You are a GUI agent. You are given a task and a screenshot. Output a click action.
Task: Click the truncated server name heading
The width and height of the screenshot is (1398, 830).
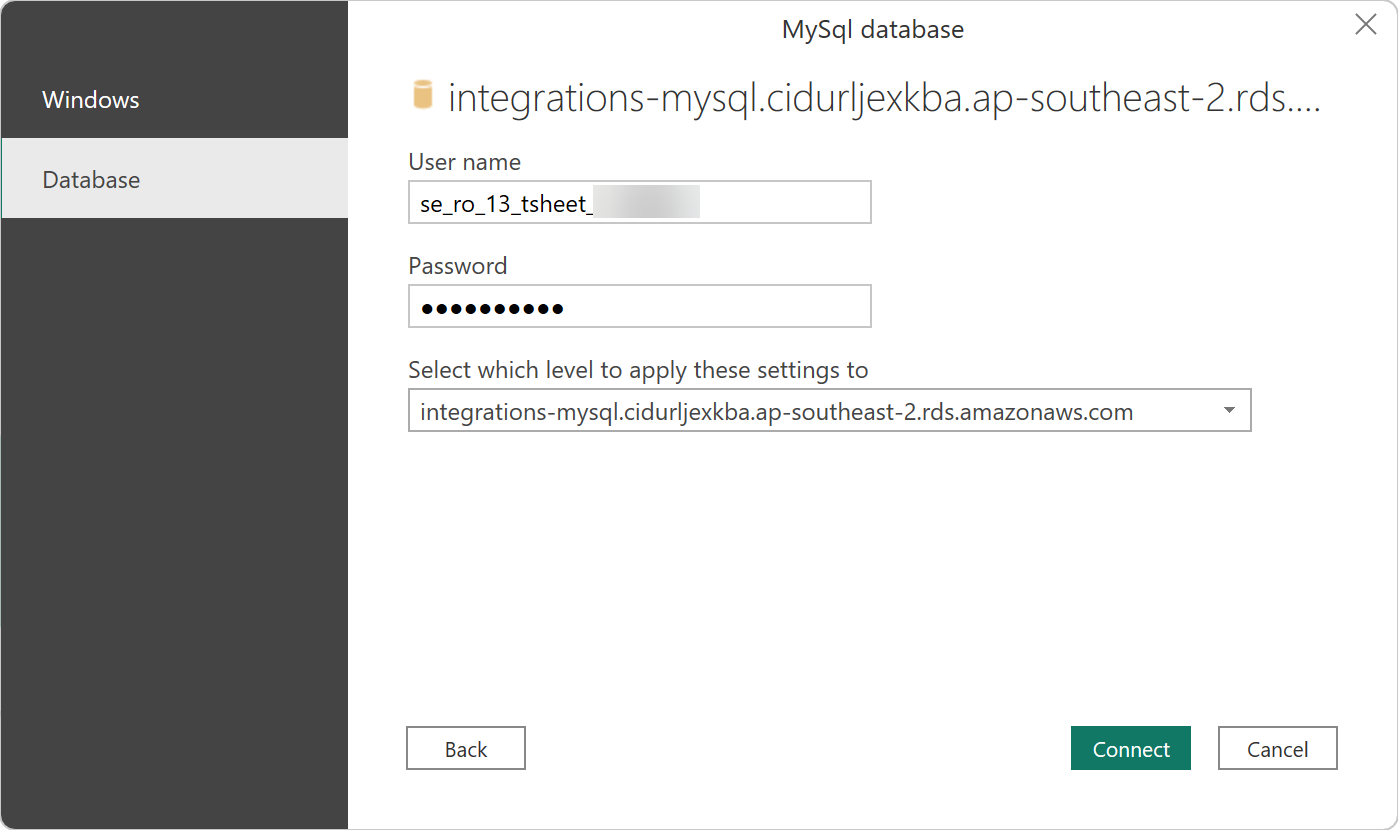[x=884, y=98]
